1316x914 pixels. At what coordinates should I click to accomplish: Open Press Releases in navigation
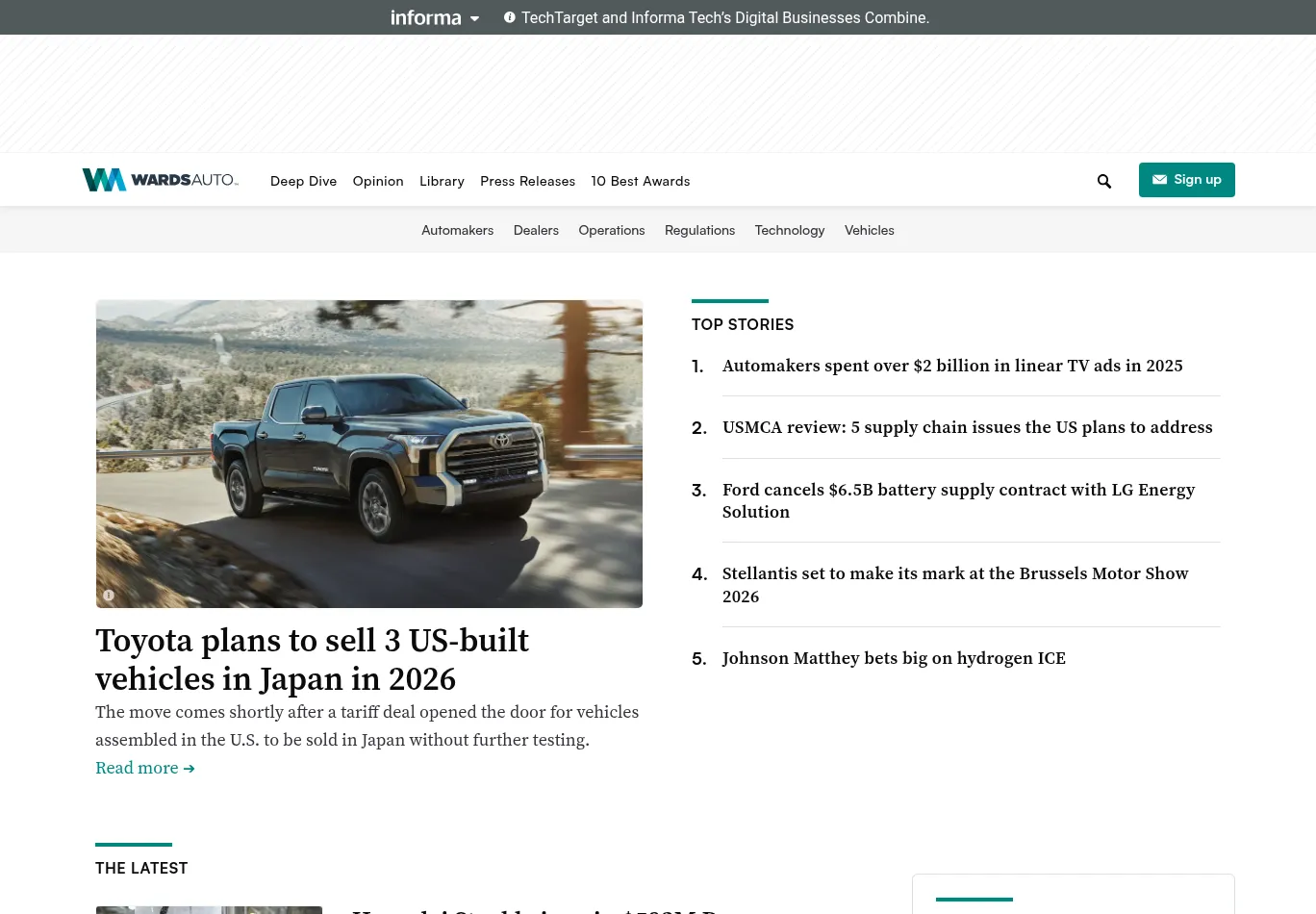[527, 181]
